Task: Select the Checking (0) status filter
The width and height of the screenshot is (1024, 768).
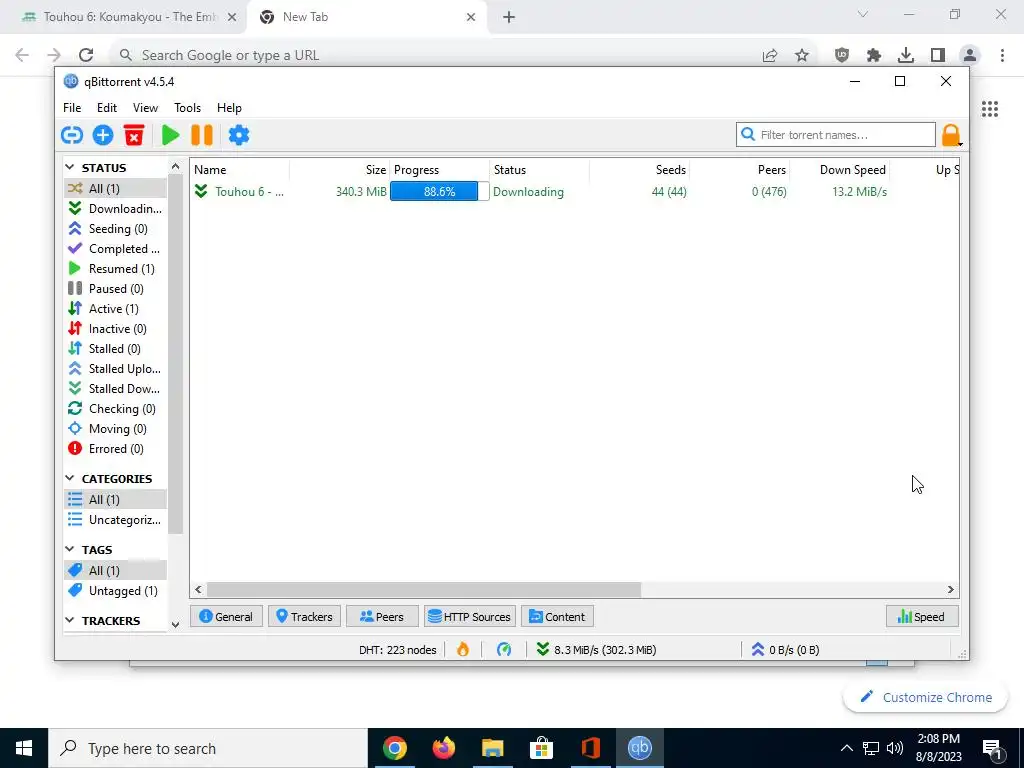Action: pos(116,409)
